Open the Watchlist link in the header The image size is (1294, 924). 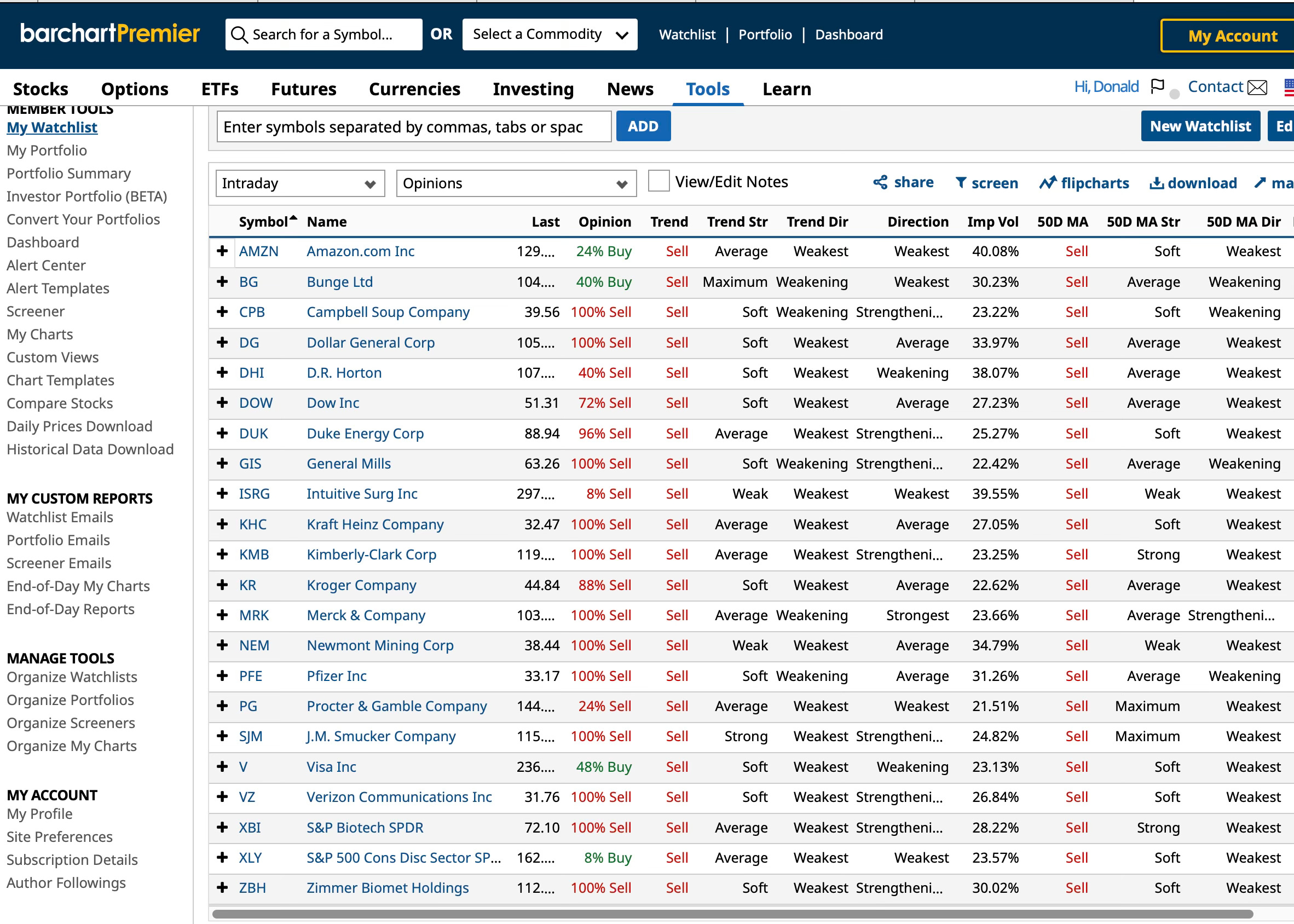click(x=687, y=34)
